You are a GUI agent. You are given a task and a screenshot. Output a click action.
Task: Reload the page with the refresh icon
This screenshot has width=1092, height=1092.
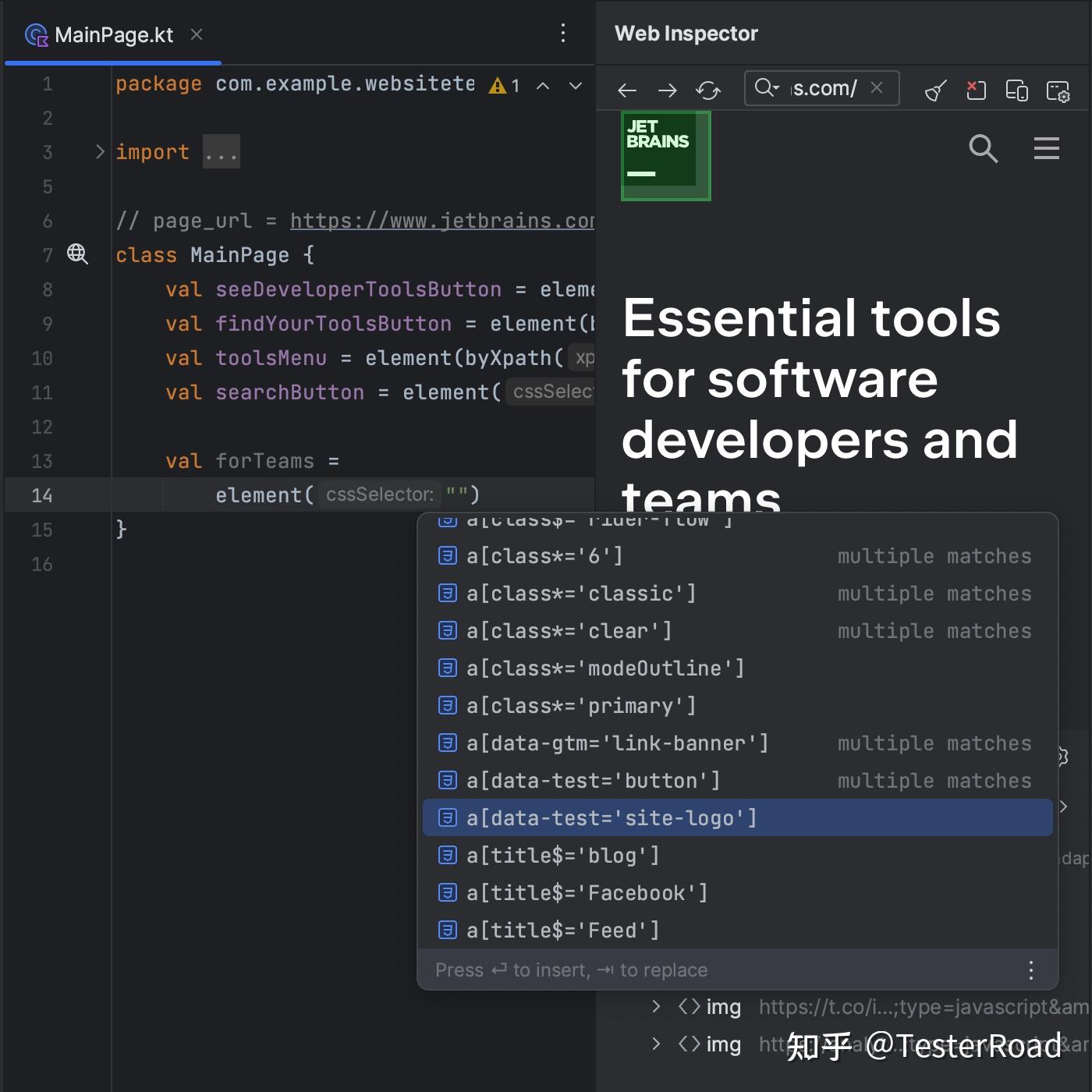[708, 90]
